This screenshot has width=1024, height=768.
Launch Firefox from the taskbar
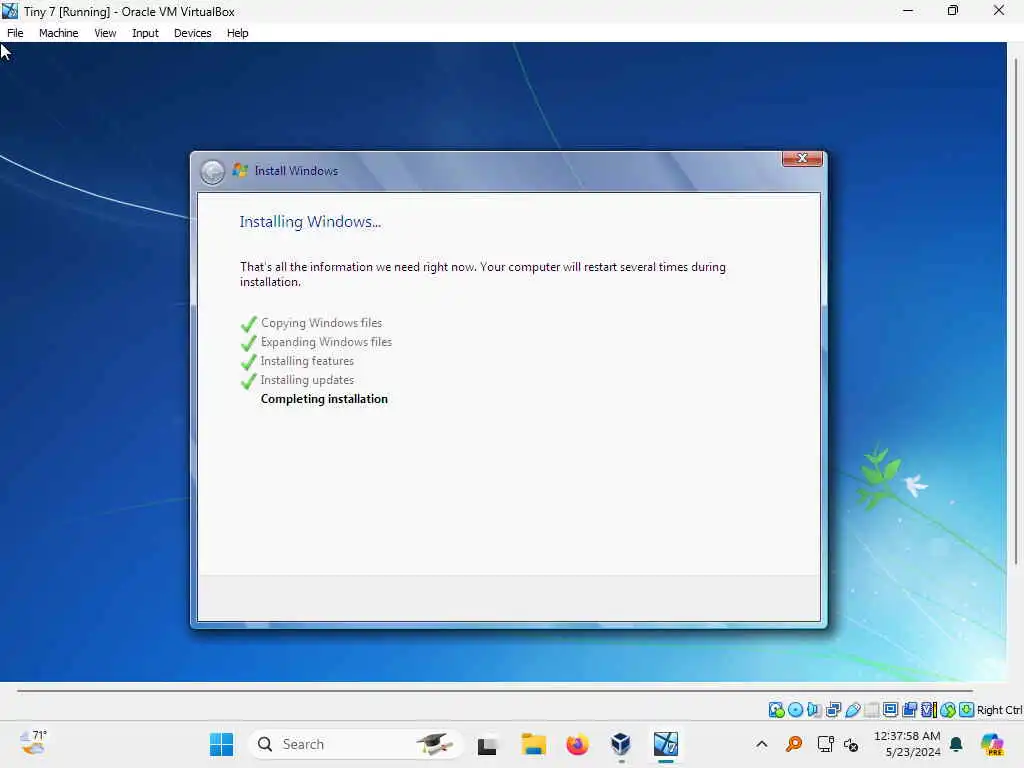(x=577, y=744)
